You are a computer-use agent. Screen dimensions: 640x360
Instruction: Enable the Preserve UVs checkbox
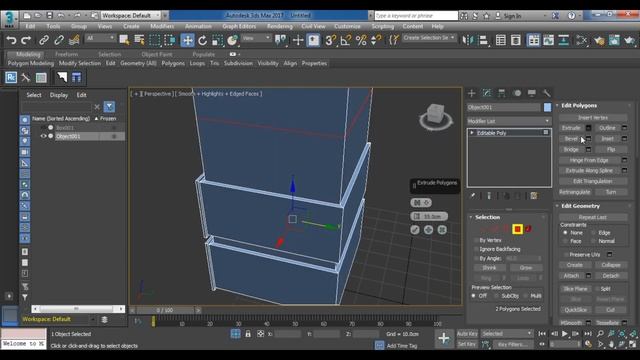pyautogui.click(x=566, y=254)
